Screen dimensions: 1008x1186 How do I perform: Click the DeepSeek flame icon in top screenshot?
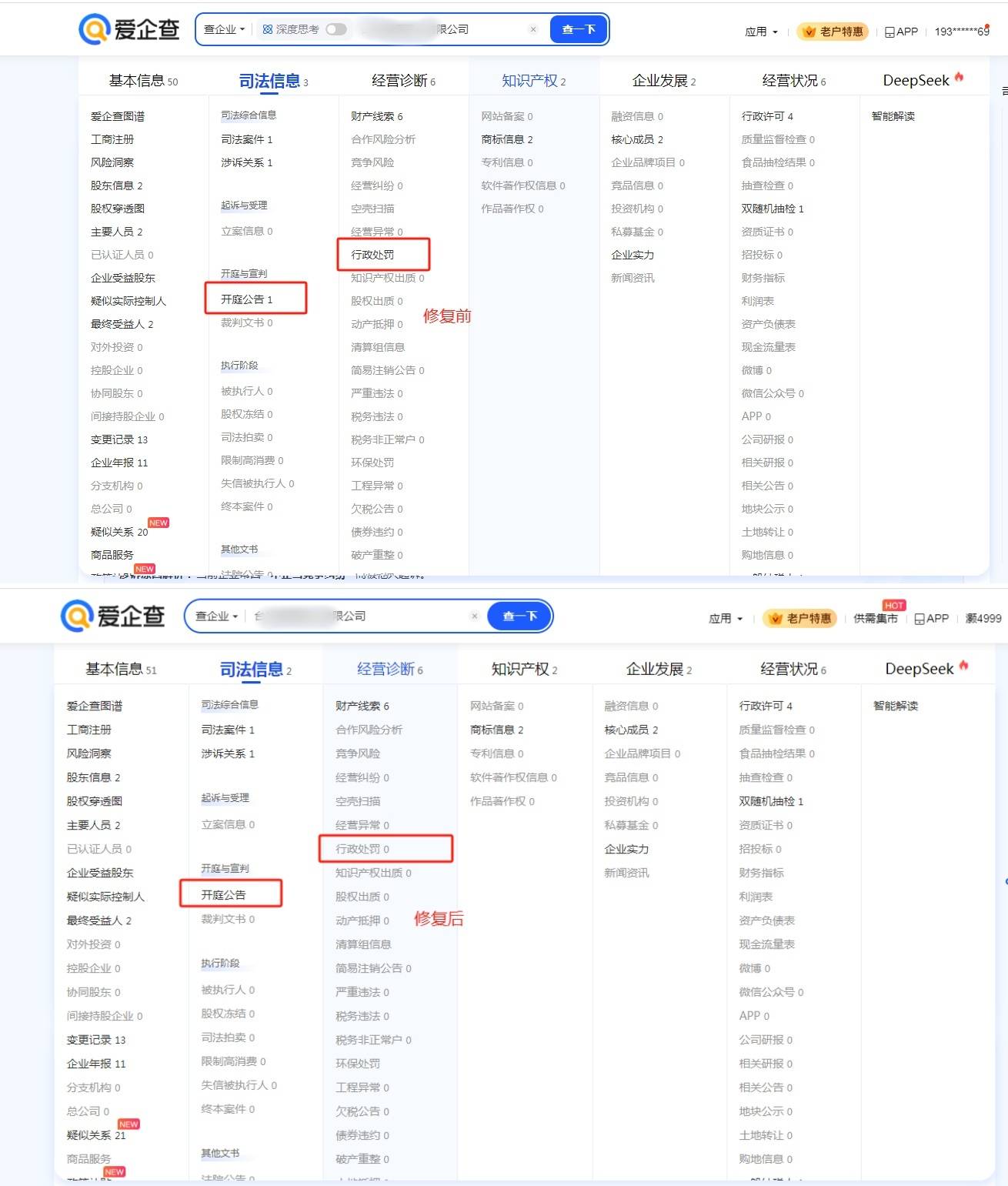(959, 77)
